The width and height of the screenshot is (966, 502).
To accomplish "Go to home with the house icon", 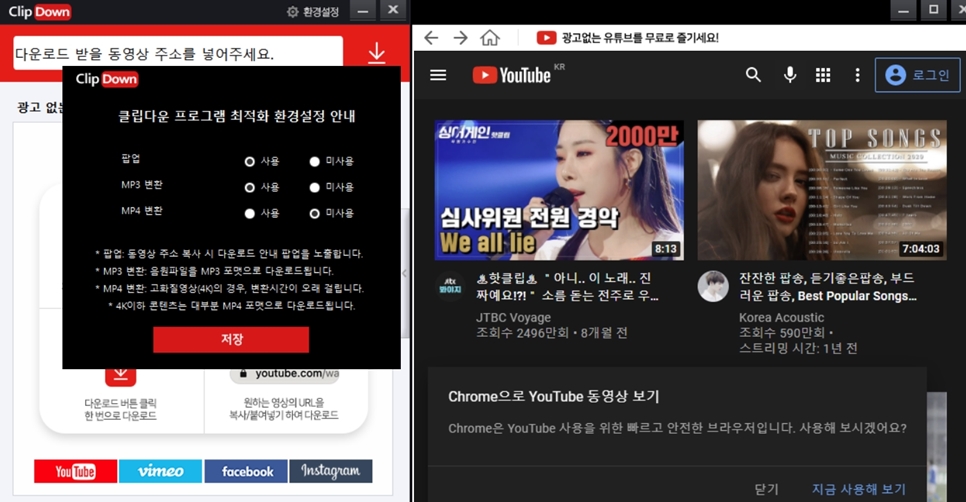I will [490, 38].
